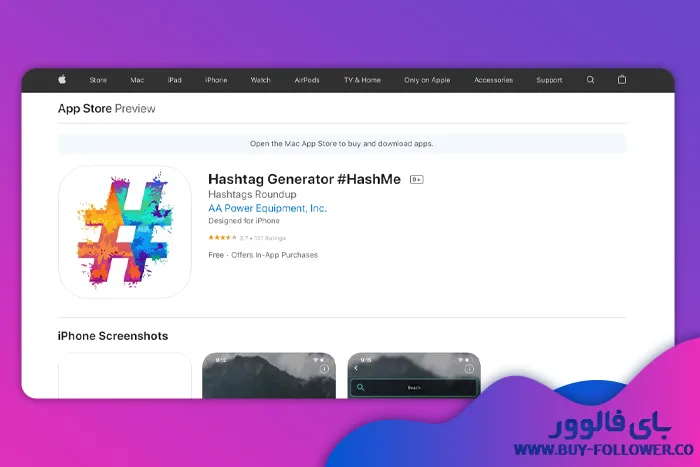The height and width of the screenshot is (467, 700).
Task: Open the Mac menu
Action: pyautogui.click(x=137, y=80)
